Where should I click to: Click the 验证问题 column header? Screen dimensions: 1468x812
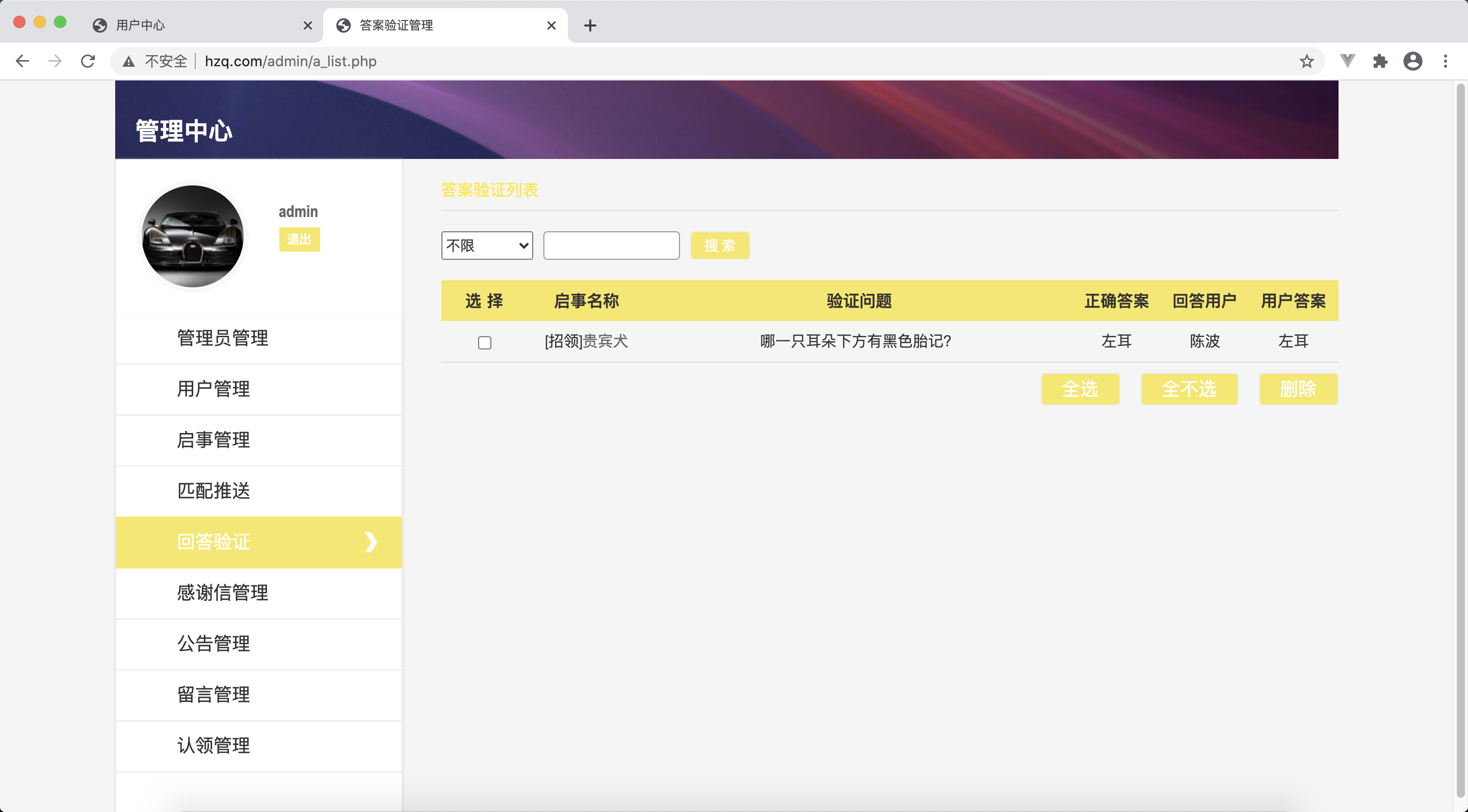pyautogui.click(x=859, y=301)
